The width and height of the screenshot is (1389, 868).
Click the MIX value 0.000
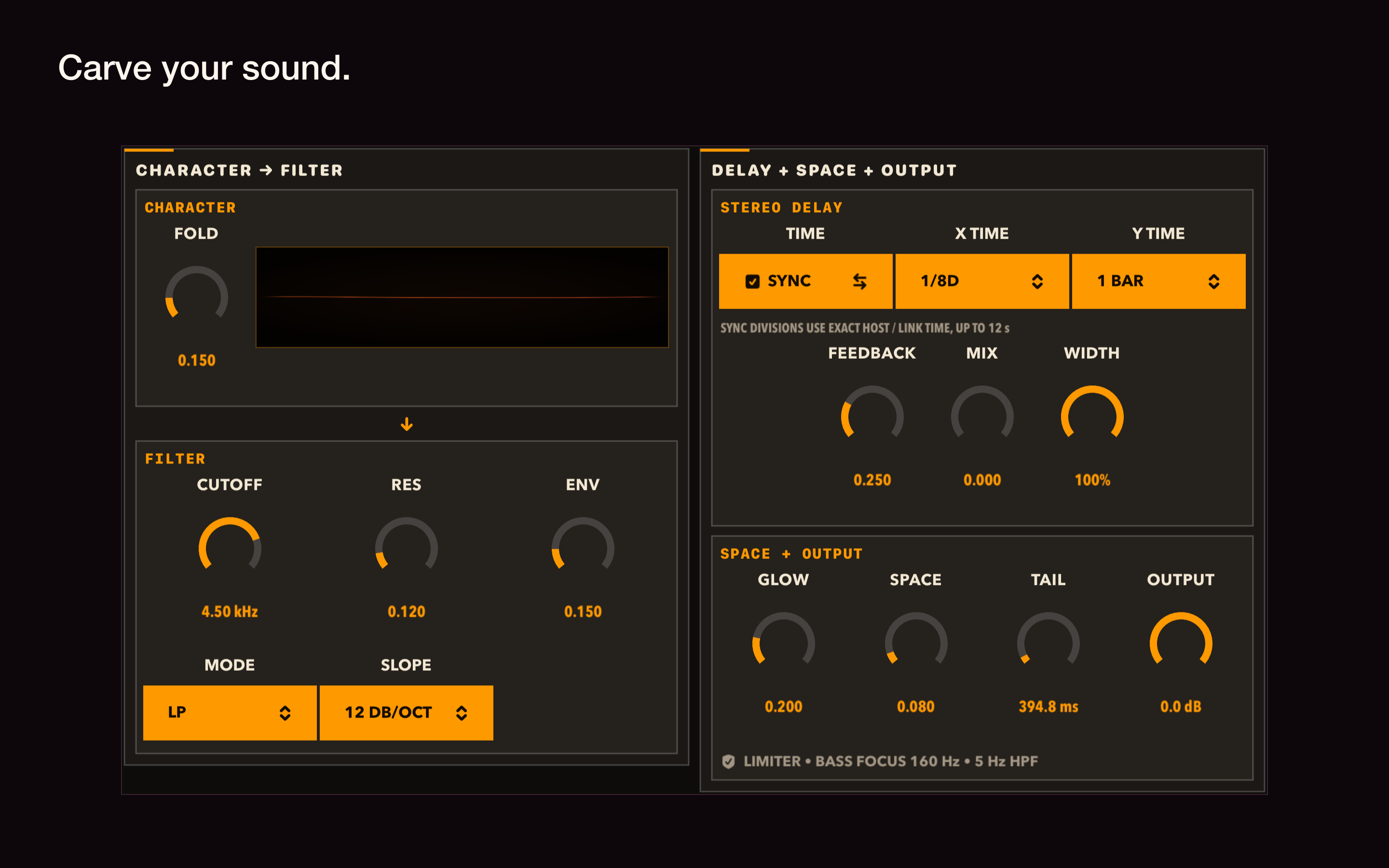pos(982,480)
